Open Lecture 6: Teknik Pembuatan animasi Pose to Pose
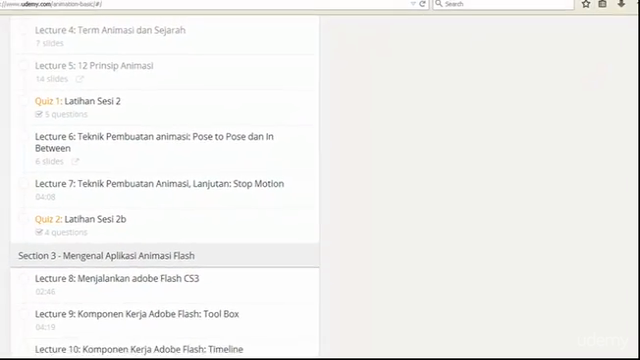This screenshot has width=640, height=360. [154, 142]
